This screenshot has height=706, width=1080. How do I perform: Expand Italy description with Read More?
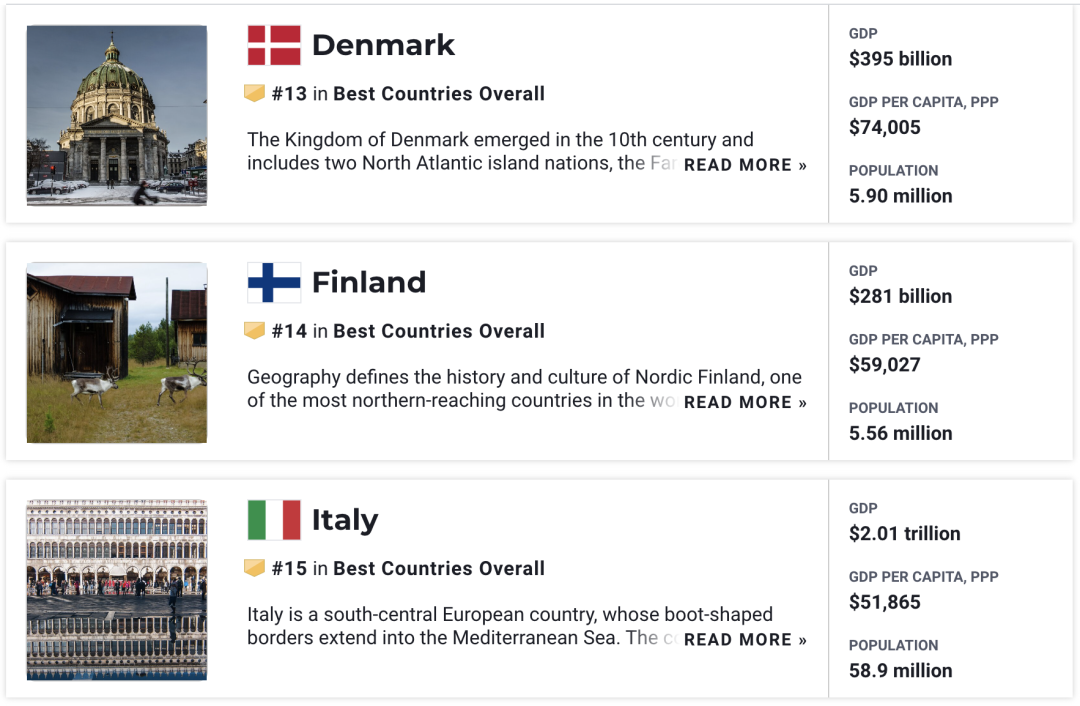point(745,639)
